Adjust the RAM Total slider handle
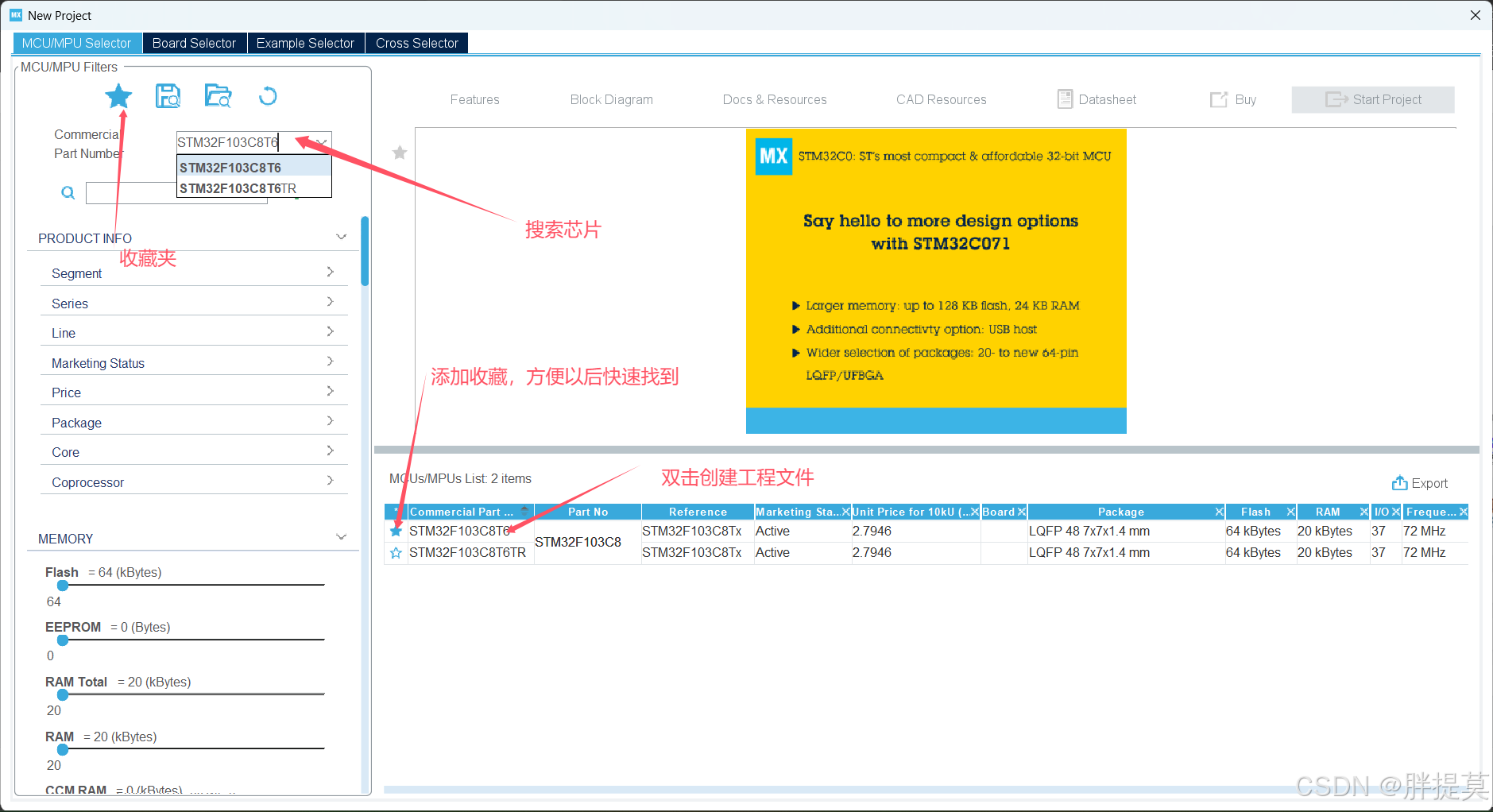This screenshot has width=1493, height=812. point(63,695)
